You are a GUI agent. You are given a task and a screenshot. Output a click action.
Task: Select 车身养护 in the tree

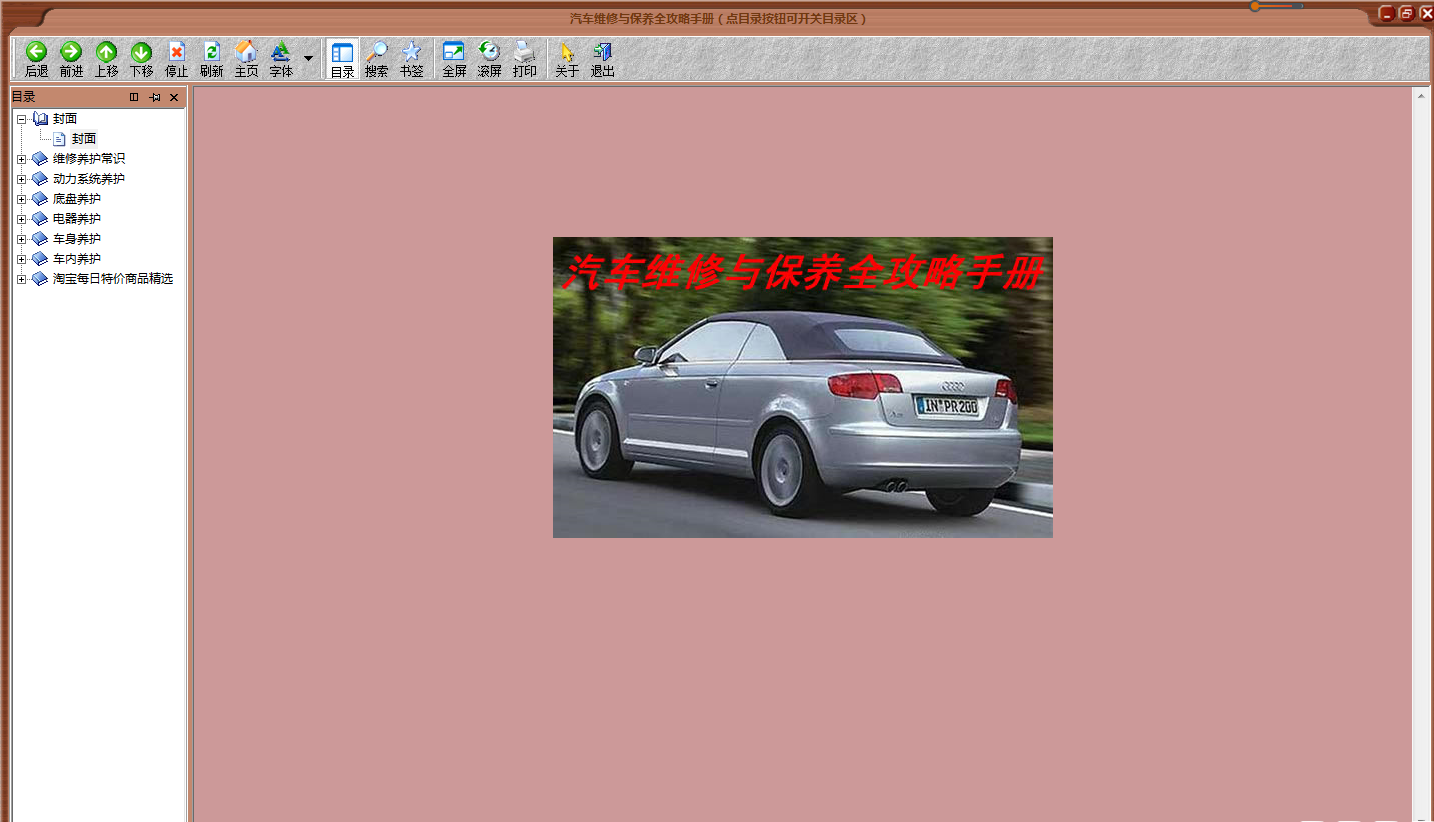[77, 239]
